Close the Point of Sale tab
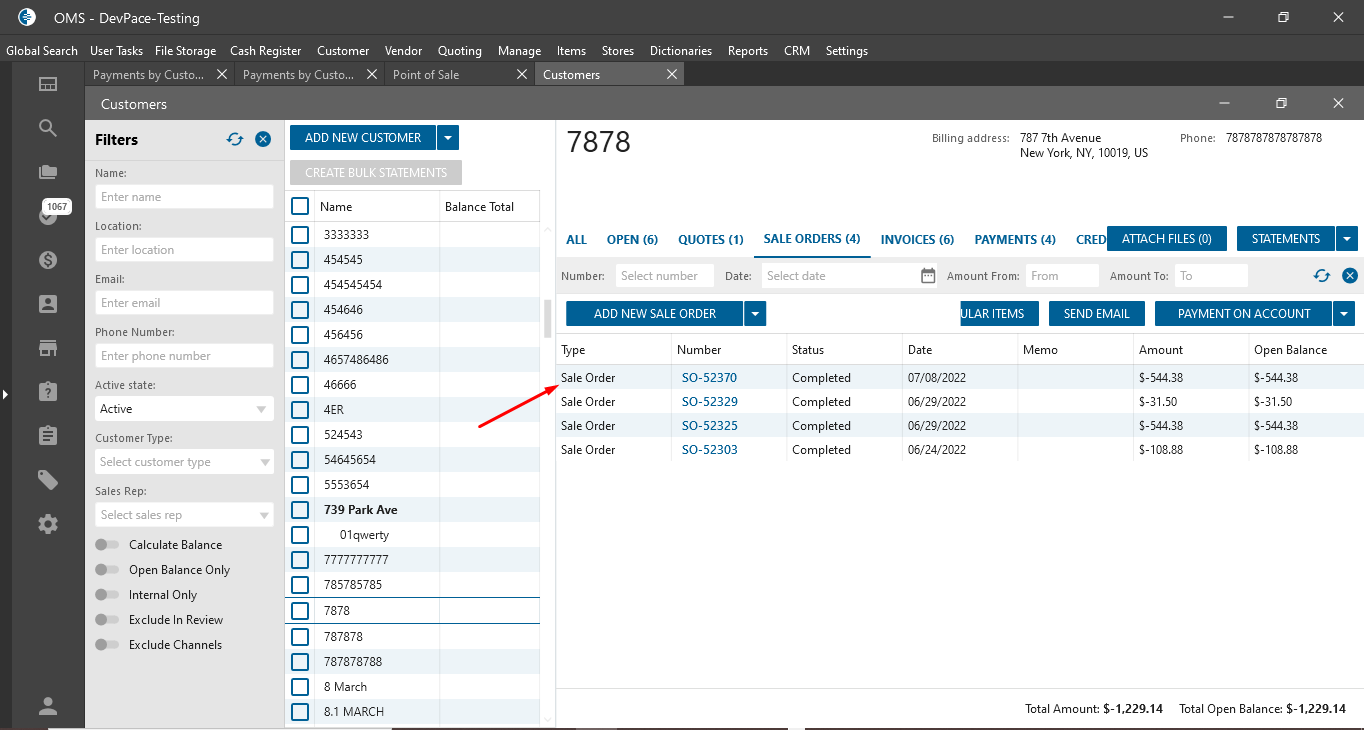 (x=522, y=75)
